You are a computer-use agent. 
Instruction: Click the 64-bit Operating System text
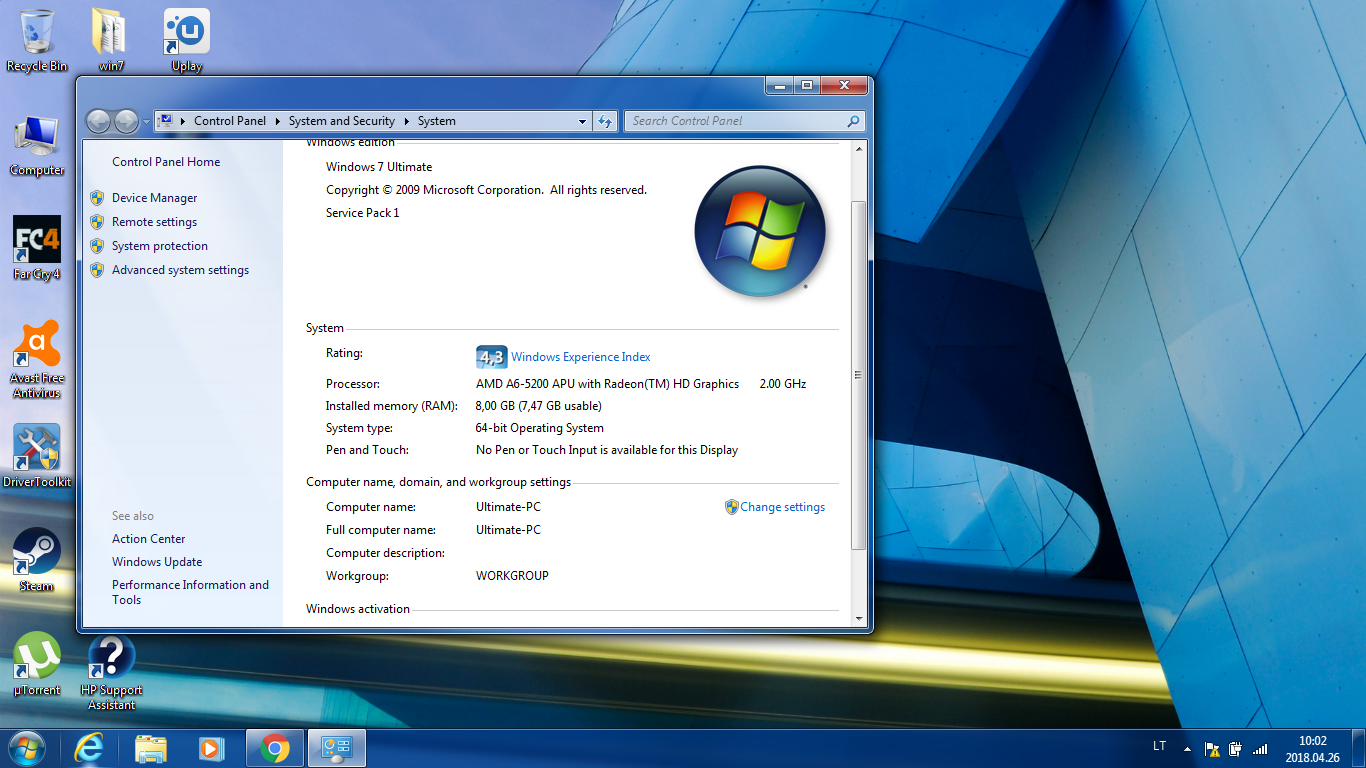540,428
